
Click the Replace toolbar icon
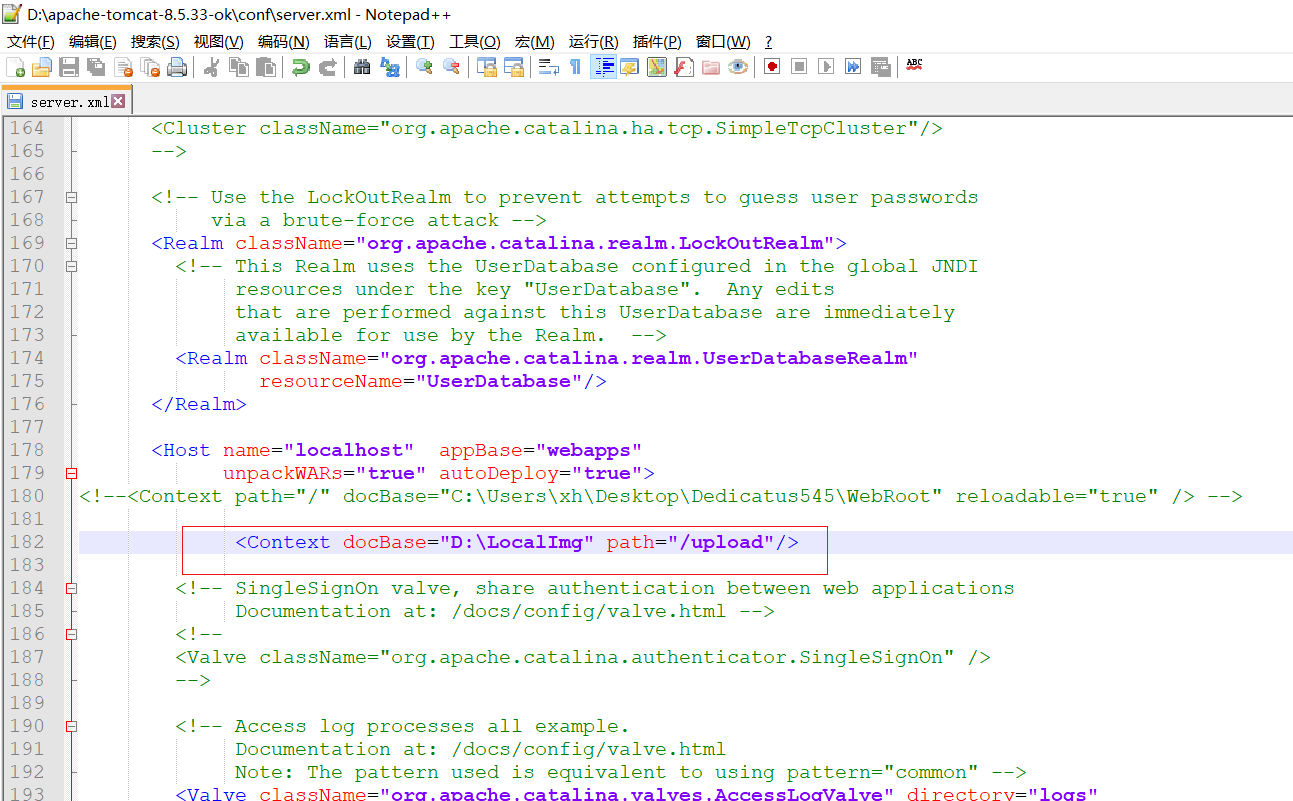coord(389,67)
